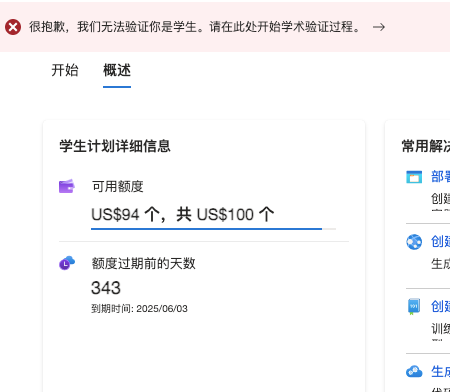Viewport: 450px width, 392px height.
Task: Click the purple wallet icon beside 可用额度
Action: (67, 186)
